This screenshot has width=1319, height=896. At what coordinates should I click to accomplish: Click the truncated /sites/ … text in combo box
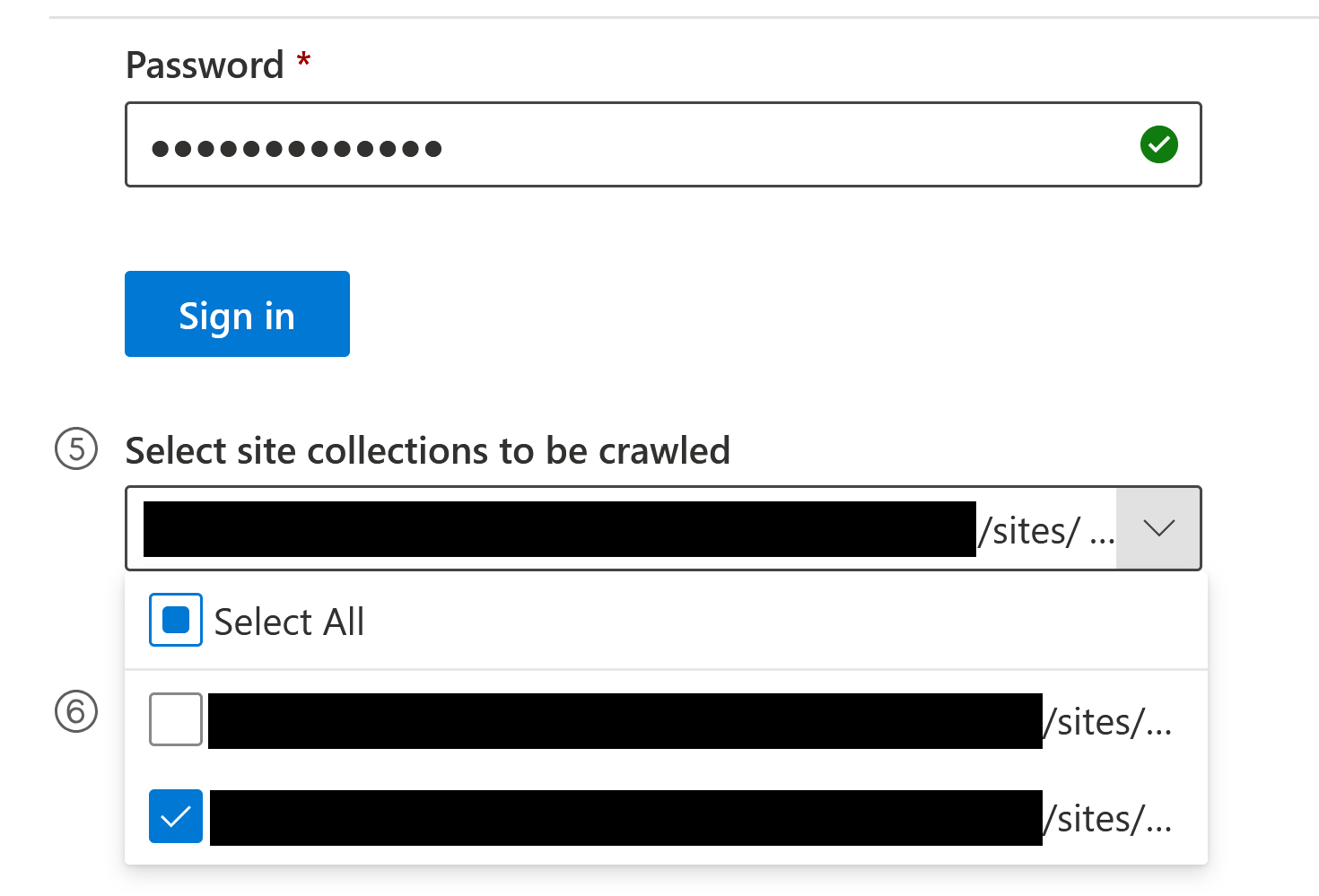pos(1046,531)
